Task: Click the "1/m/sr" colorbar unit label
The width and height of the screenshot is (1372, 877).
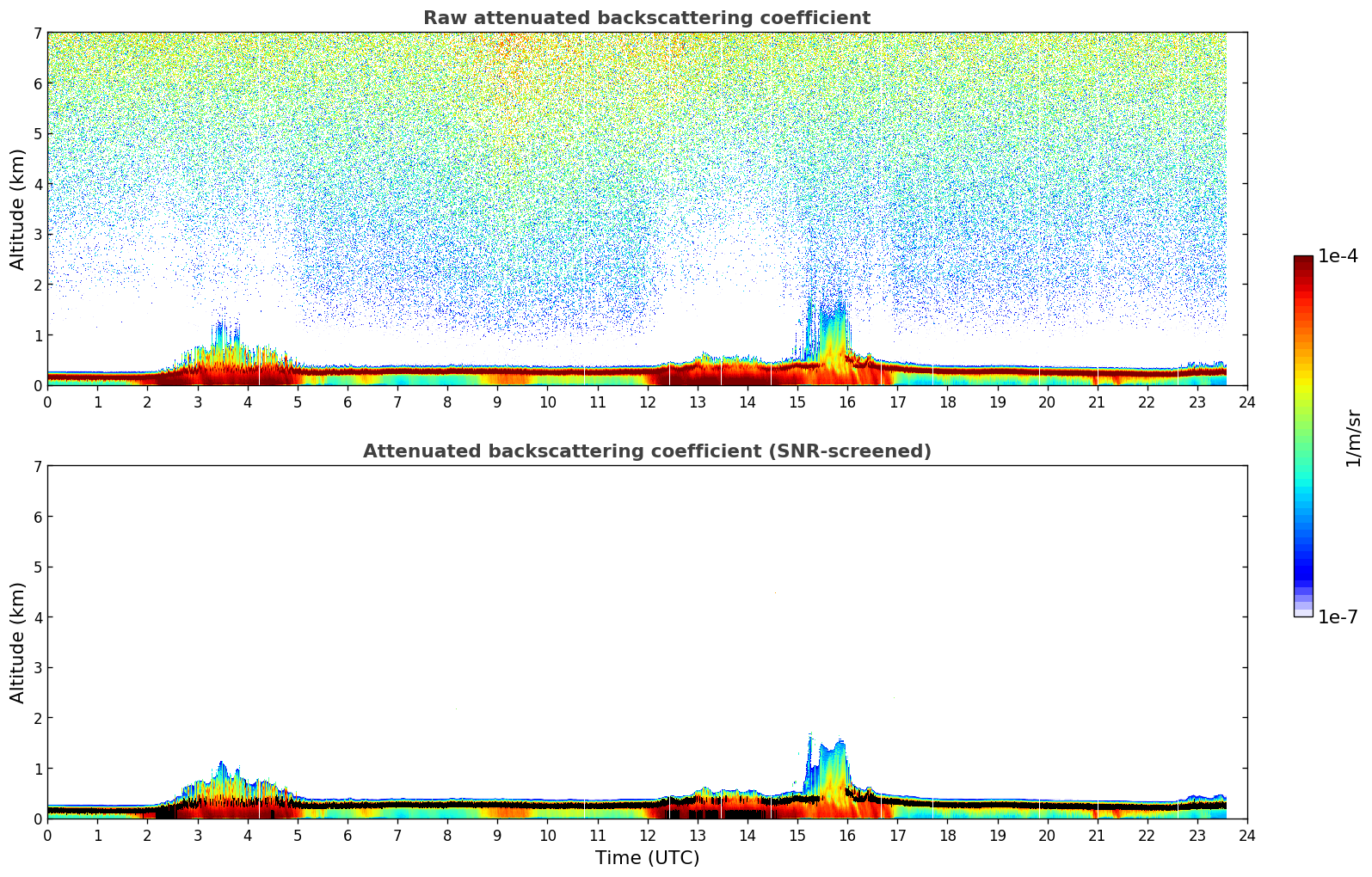Action: (x=1353, y=438)
